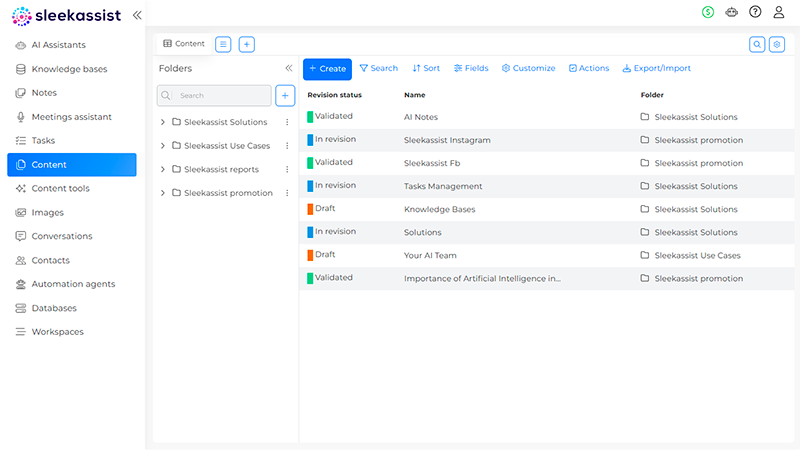800x450 pixels.
Task: Open options menu for Sleekassist Solutions folder
Action: click(287, 122)
